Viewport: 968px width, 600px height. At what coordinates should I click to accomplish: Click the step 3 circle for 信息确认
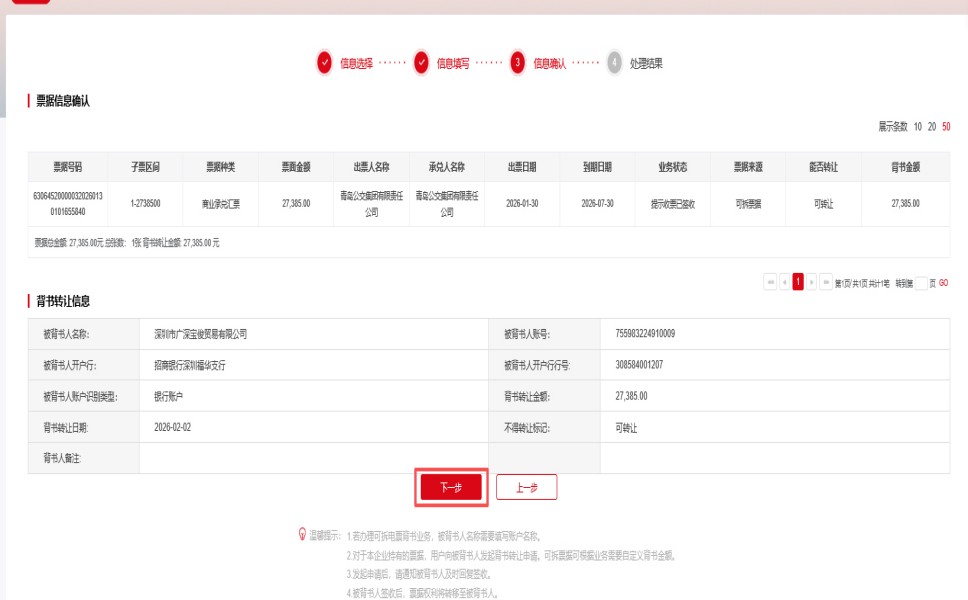[518, 63]
